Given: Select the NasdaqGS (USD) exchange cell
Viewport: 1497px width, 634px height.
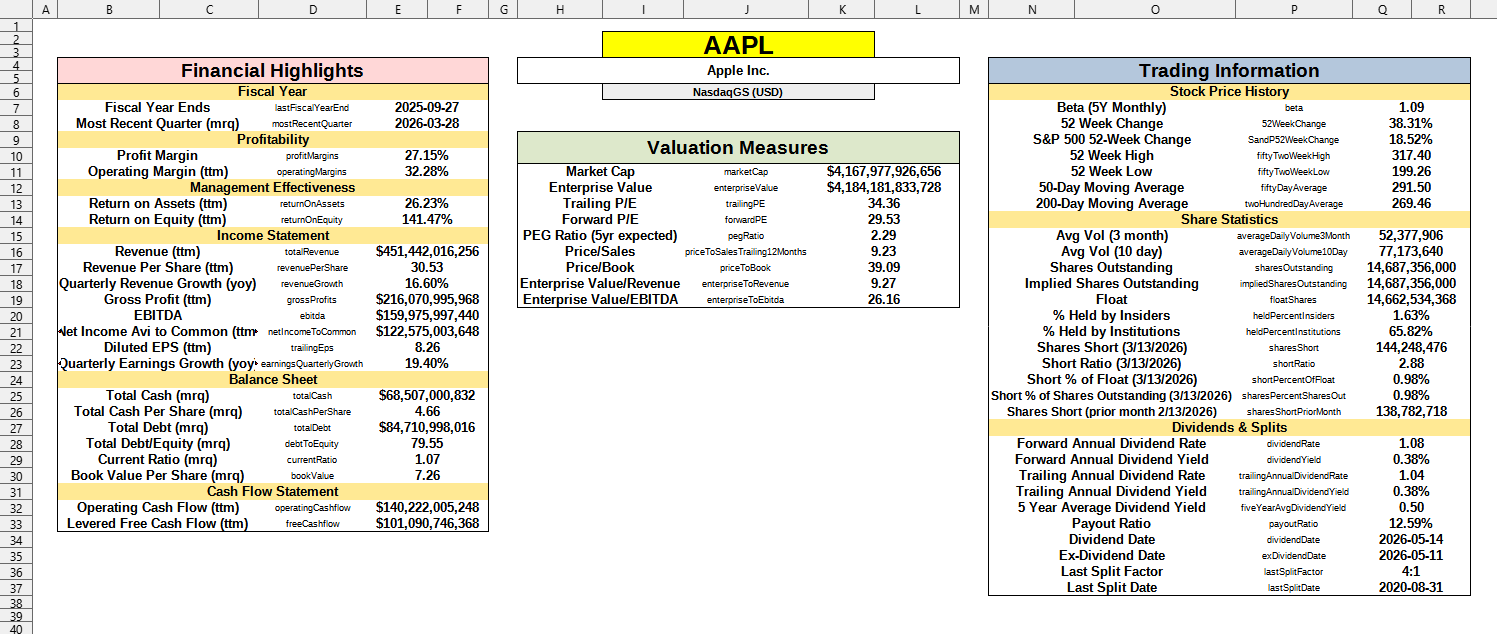Looking at the screenshot, I should [x=738, y=92].
